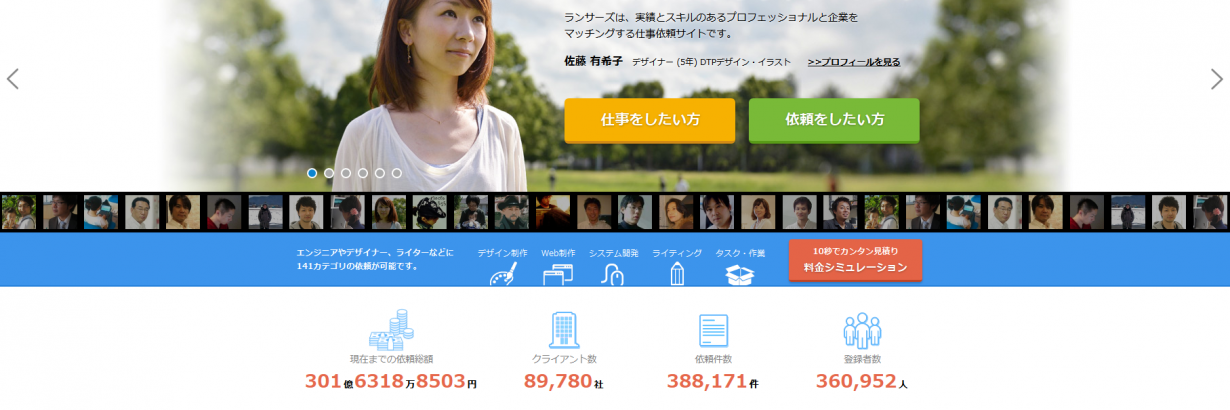Click the 360,952 人 registered count
1230x410 pixels.
coord(862,381)
